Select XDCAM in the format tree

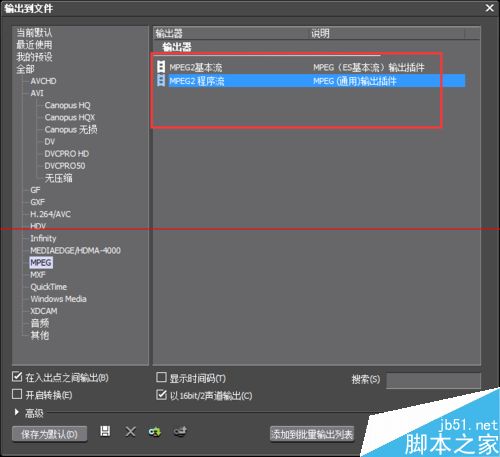[44, 311]
